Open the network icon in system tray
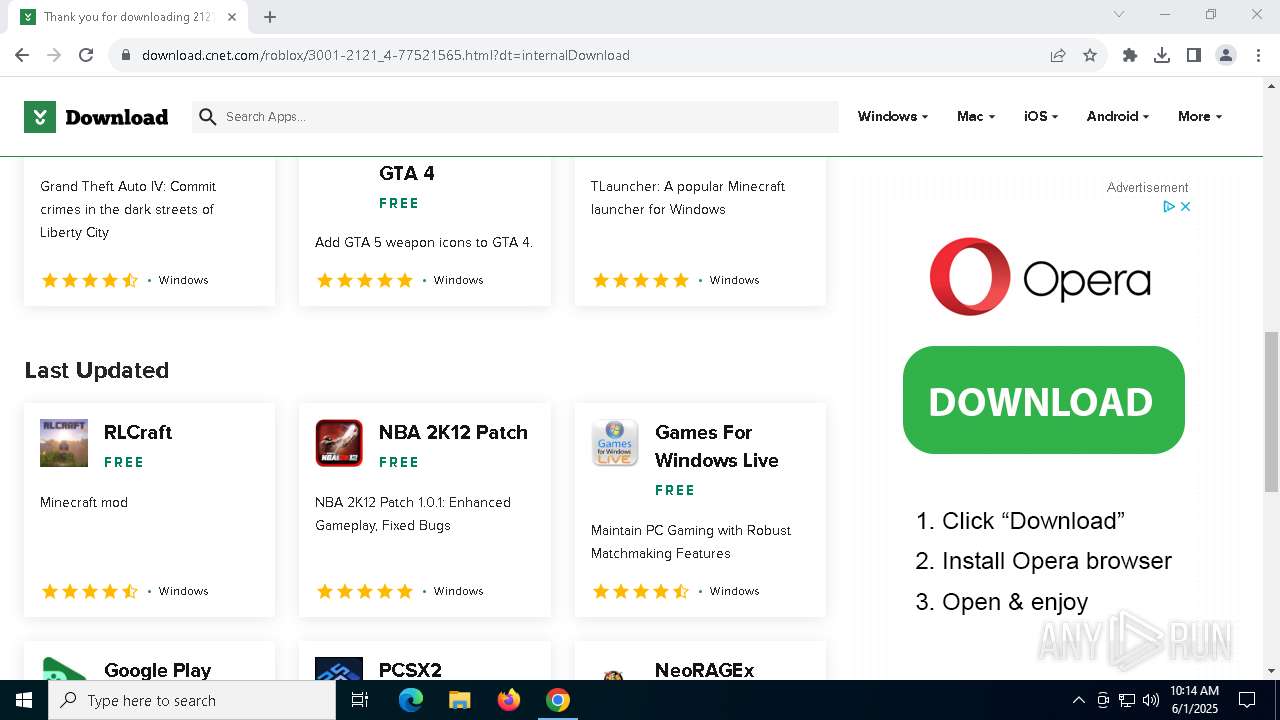Viewport: 1280px width, 720px height. 1127,700
